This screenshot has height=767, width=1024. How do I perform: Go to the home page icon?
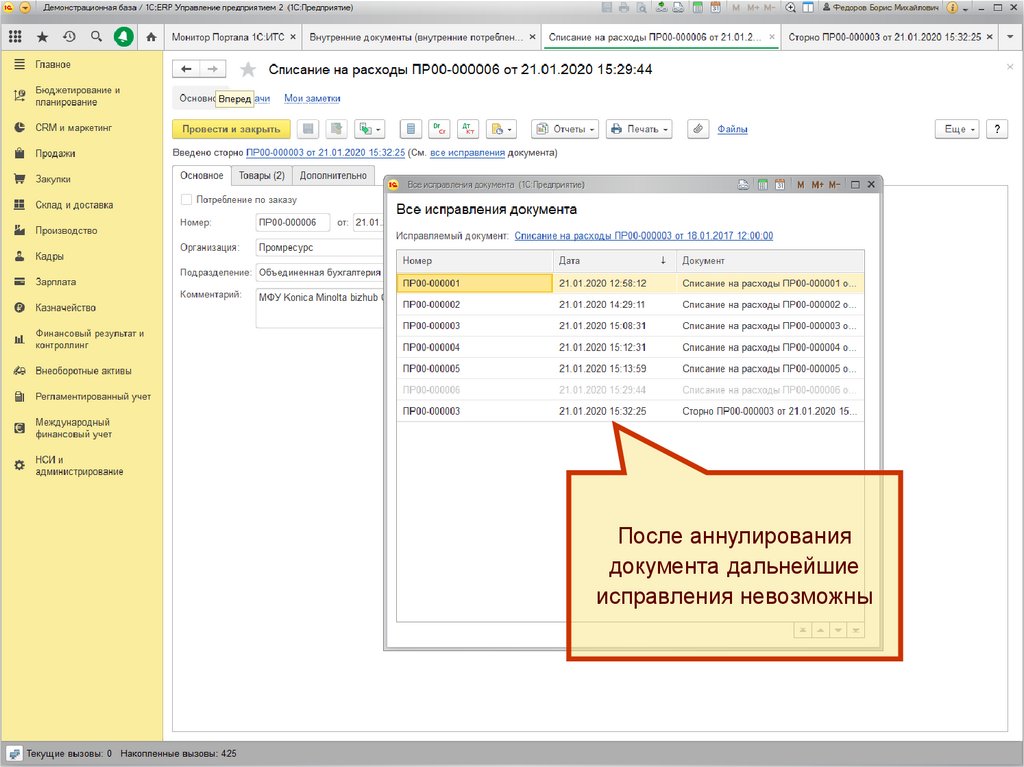tap(151, 37)
